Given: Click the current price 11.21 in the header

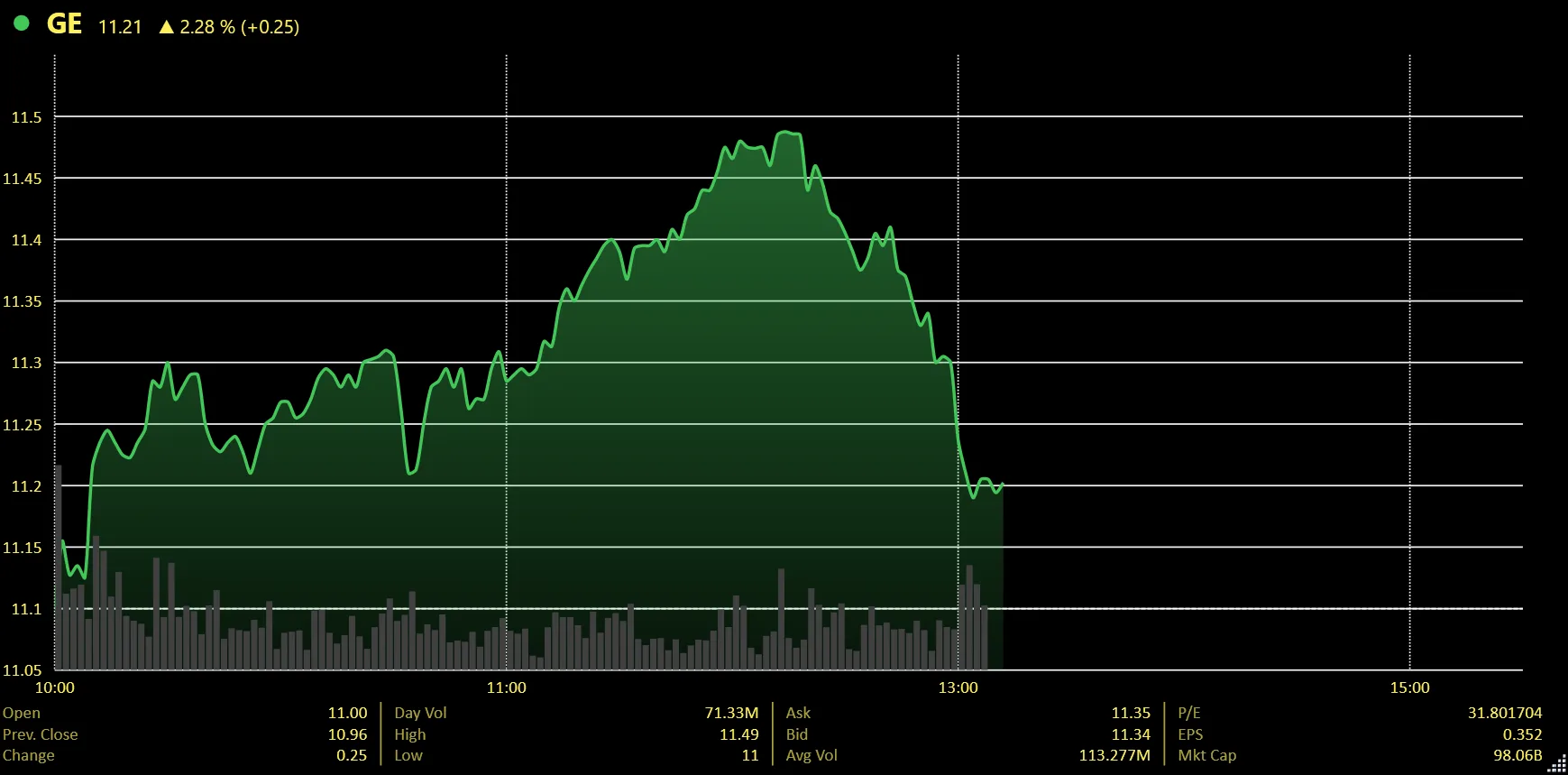Looking at the screenshot, I should point(120,27).
